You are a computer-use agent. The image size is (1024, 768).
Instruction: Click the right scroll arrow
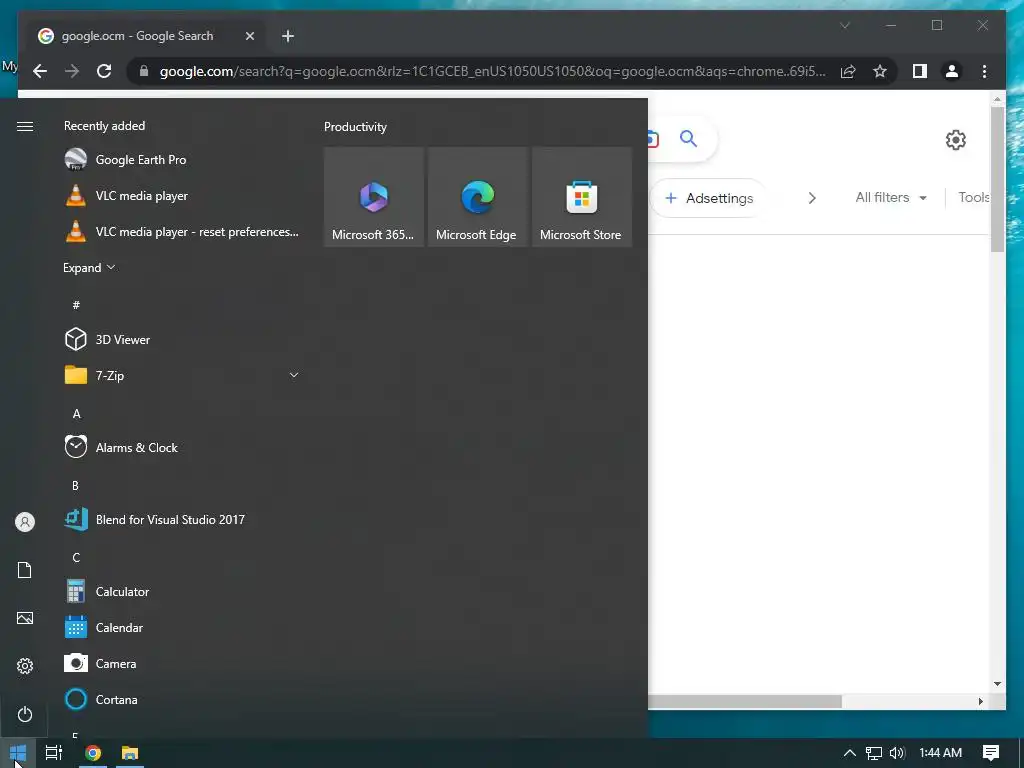[x=981, y=701]
